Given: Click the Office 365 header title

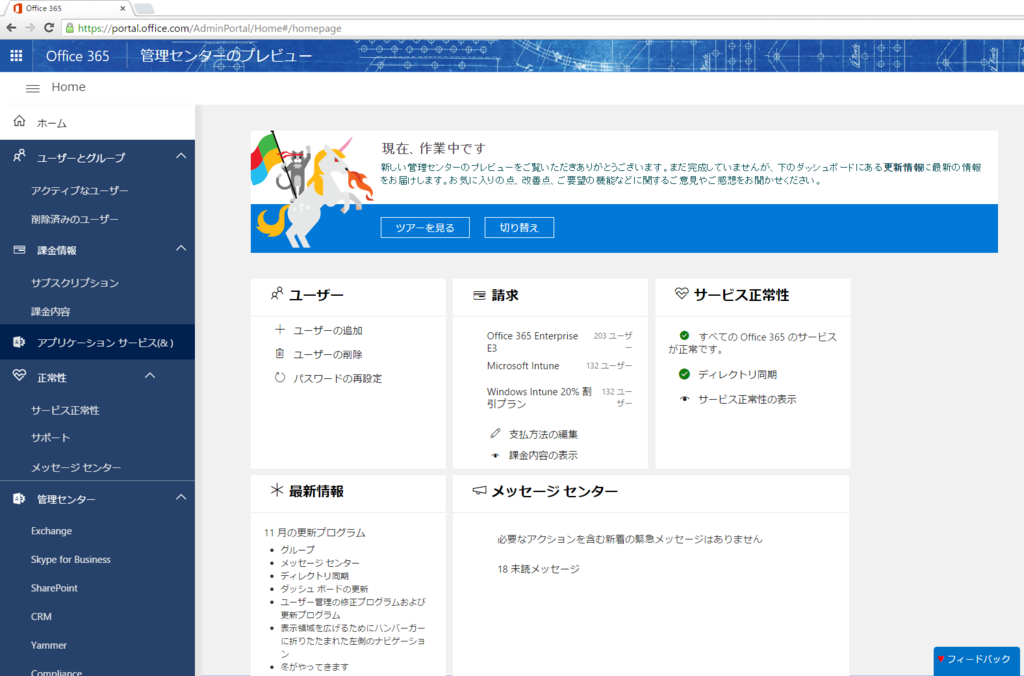Looking at the screenshot, I should pyautogui.click(x=77, y=56).
